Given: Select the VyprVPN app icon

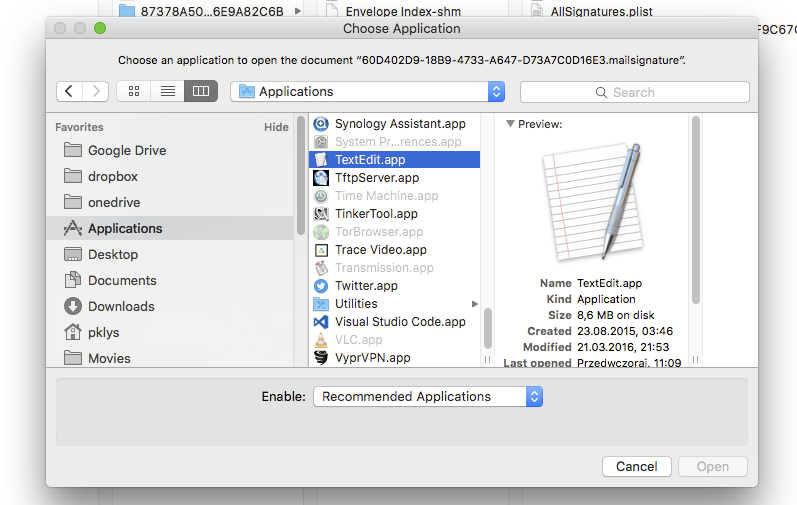Looking at the screenshot, I should 321,358.
